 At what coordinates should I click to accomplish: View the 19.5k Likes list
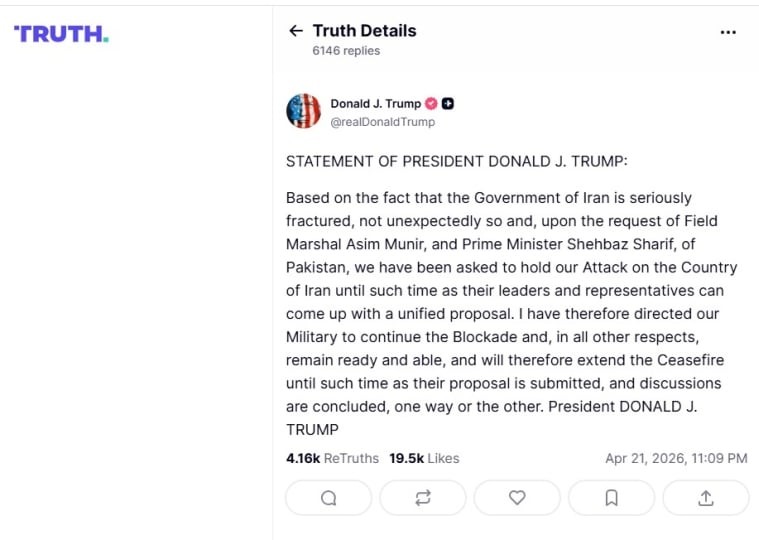coord(424,458)
